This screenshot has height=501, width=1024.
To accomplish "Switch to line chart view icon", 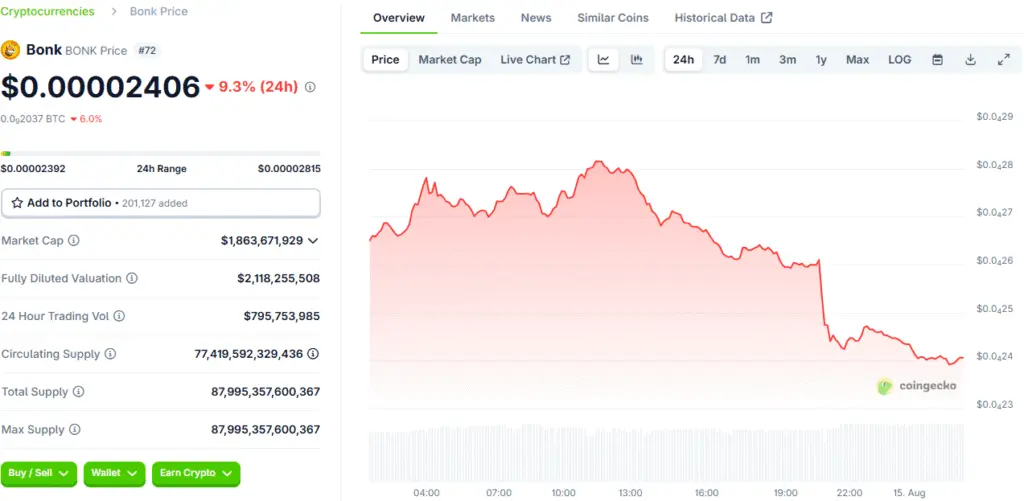I will pyautogui.click(x=603, y=59).
